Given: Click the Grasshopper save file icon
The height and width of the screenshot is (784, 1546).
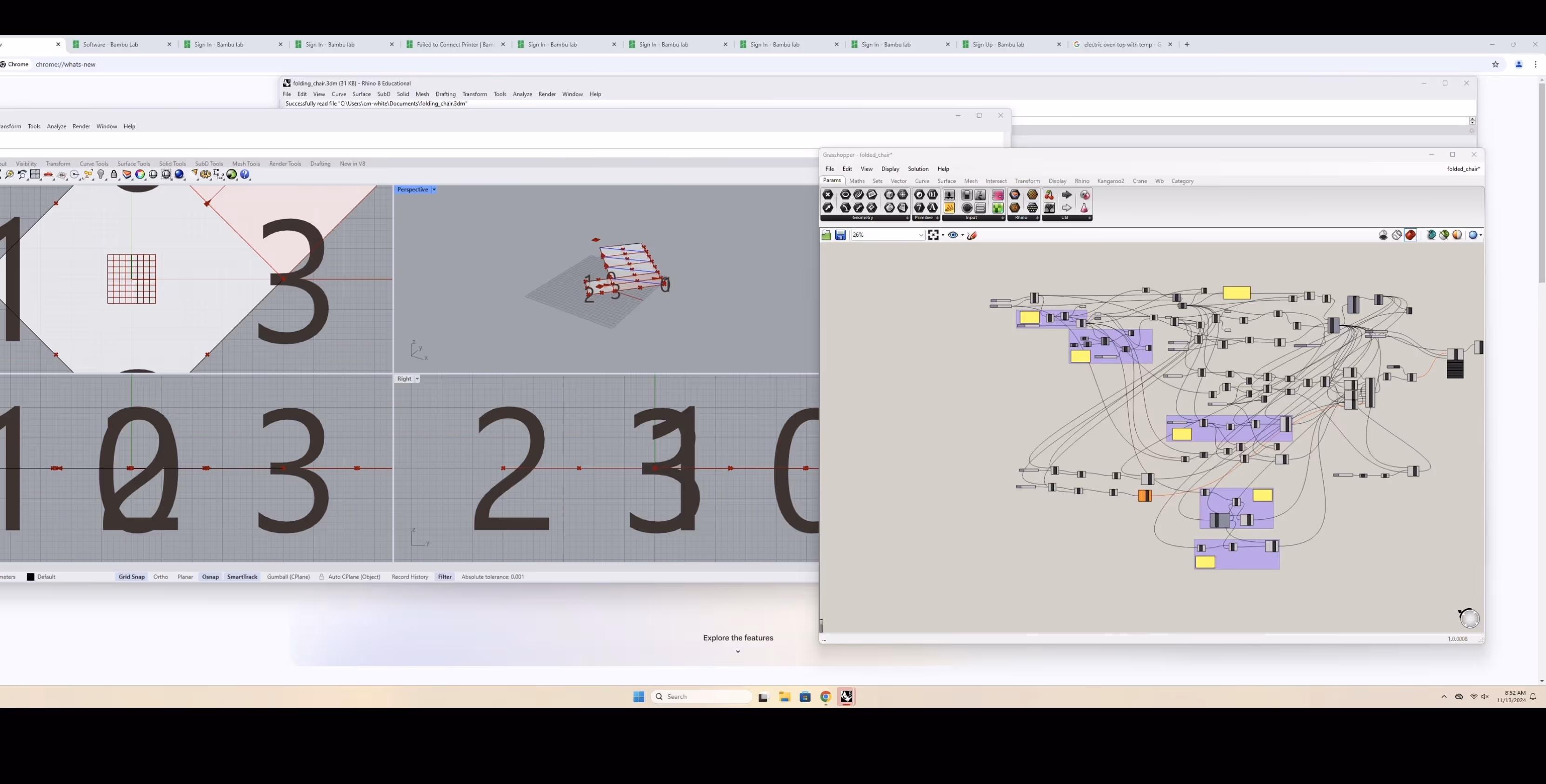Looking at the screenshot, I should [x=840, y=235].
